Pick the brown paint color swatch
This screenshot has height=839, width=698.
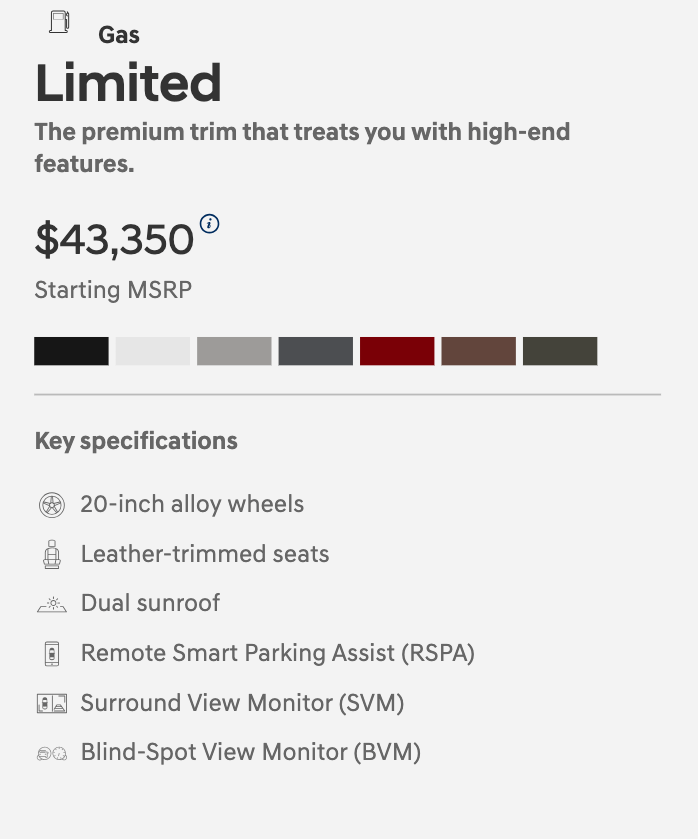pyautogui.click(x=478, y=351)
